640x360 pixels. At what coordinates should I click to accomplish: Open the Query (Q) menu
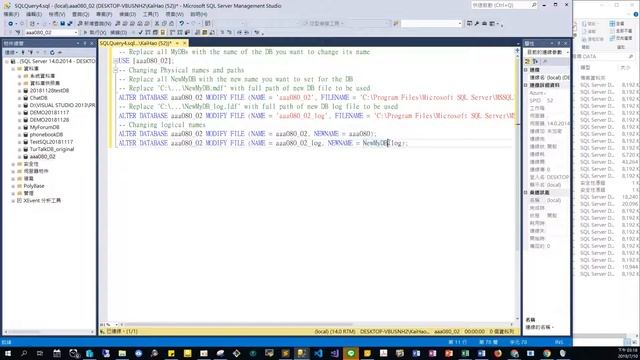coord(80,14)
